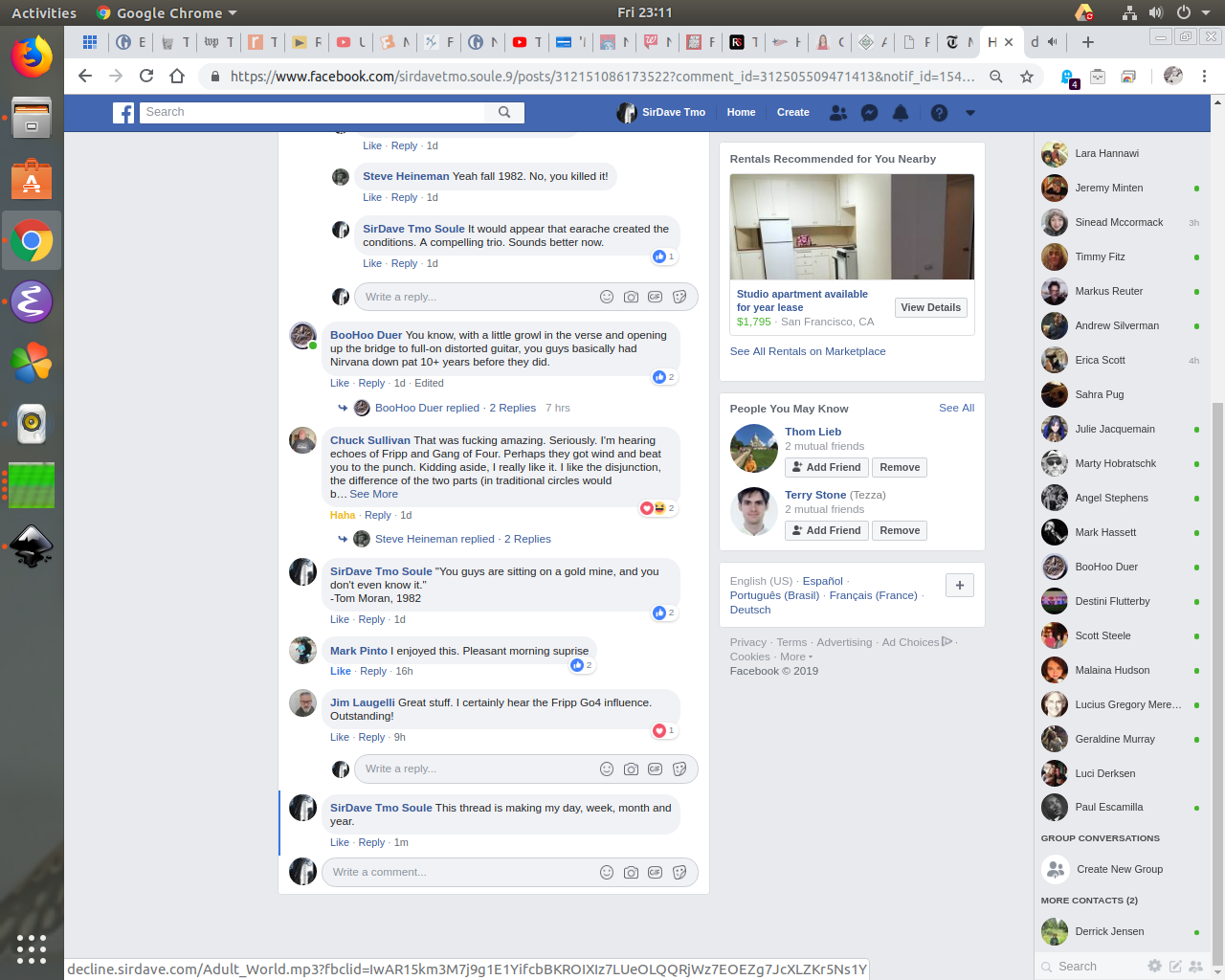Click the Friend Requests icon in header
Image resolution: width=1225 pixels, height=980 pixels.
pyautogui.click(x=838, y=113)
